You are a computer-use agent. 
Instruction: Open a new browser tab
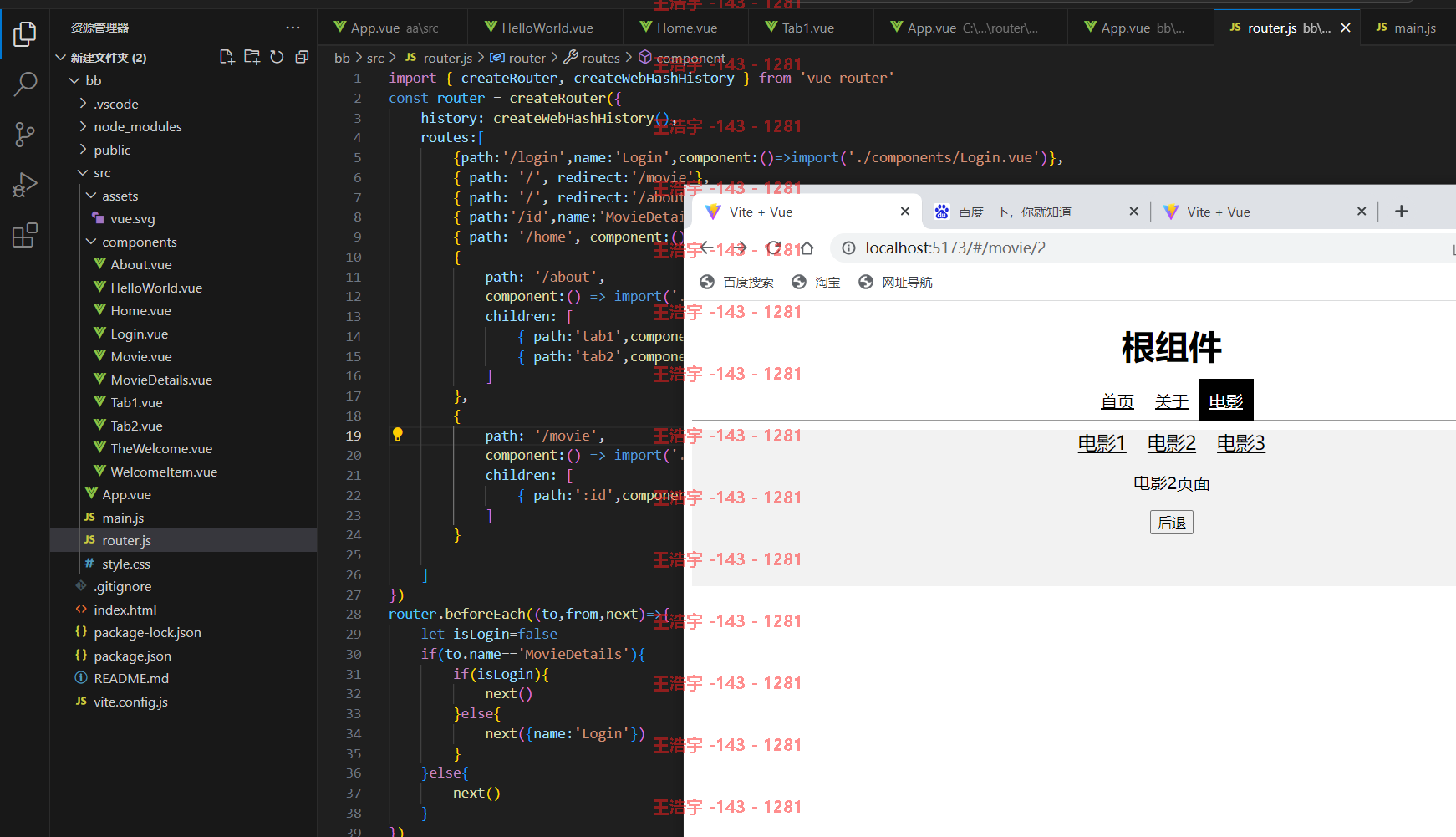pos(1402,212)
